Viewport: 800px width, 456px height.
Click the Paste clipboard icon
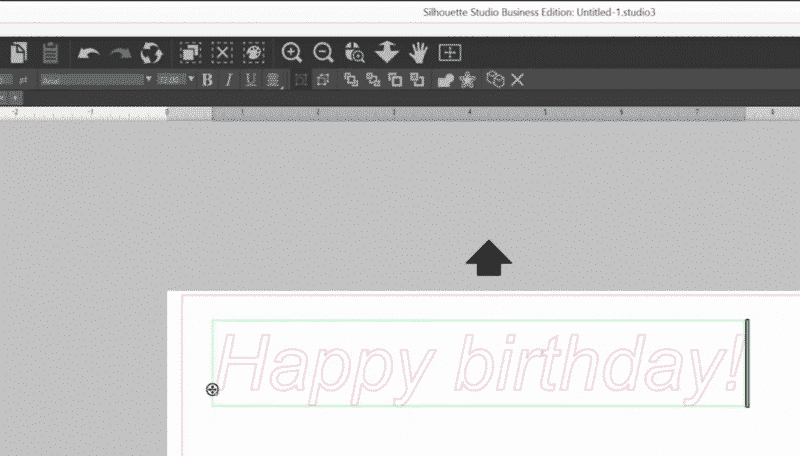click(x=50, y=53)
